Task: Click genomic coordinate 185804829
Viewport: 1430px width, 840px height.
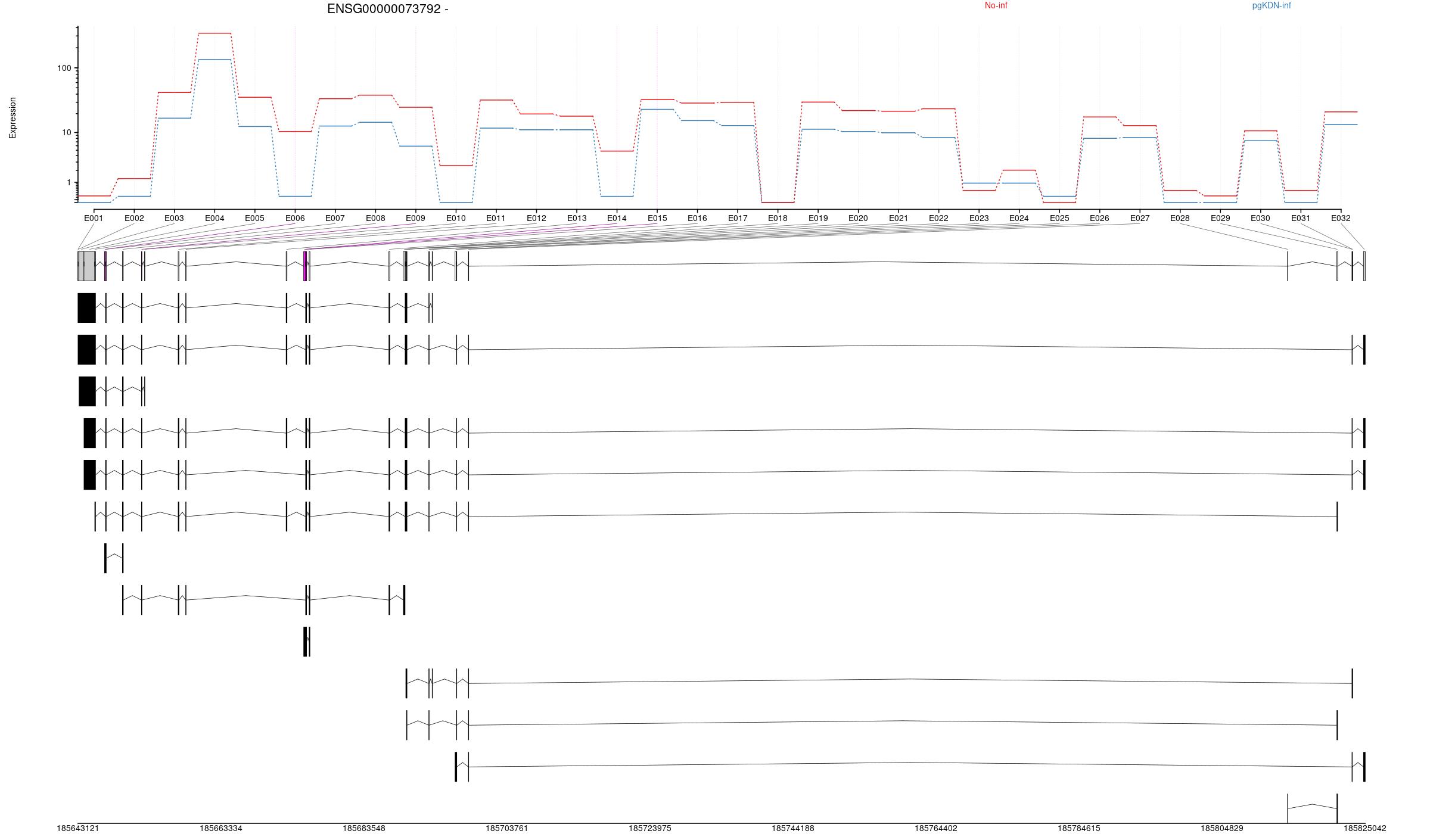Action: (x=1222, y=829)
